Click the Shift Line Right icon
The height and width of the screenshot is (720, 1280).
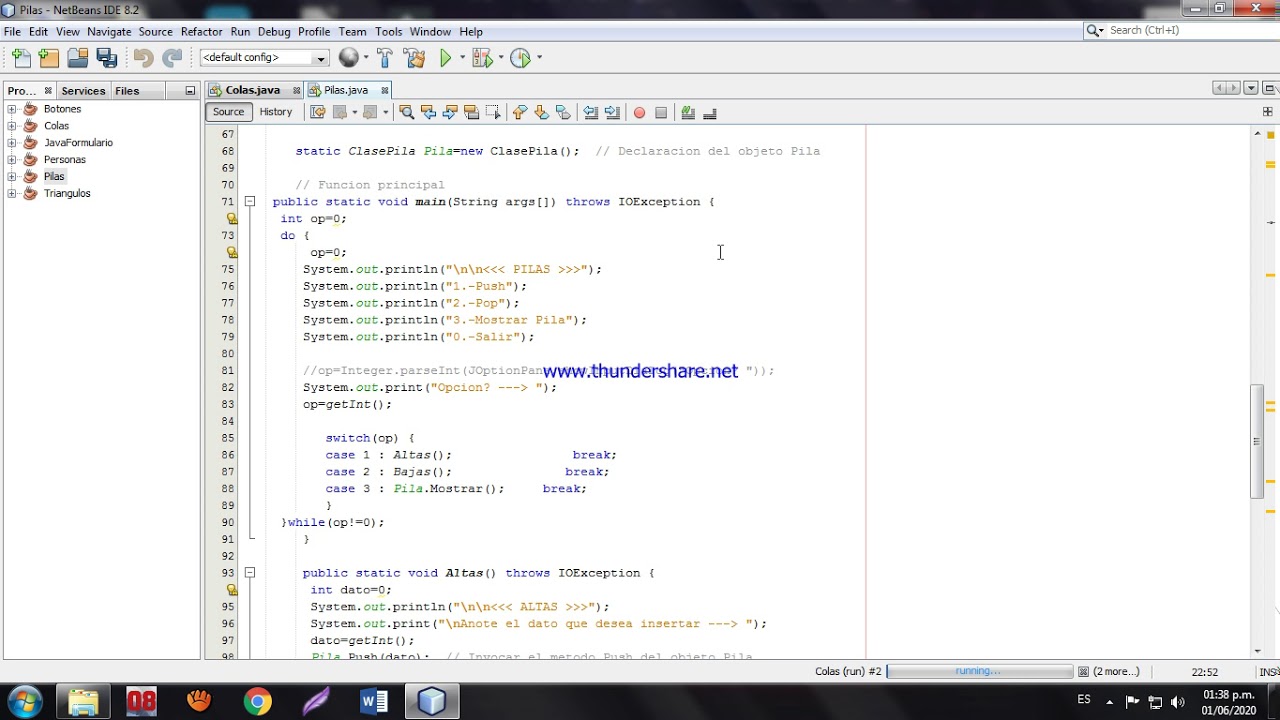click(x=612, y=112)
